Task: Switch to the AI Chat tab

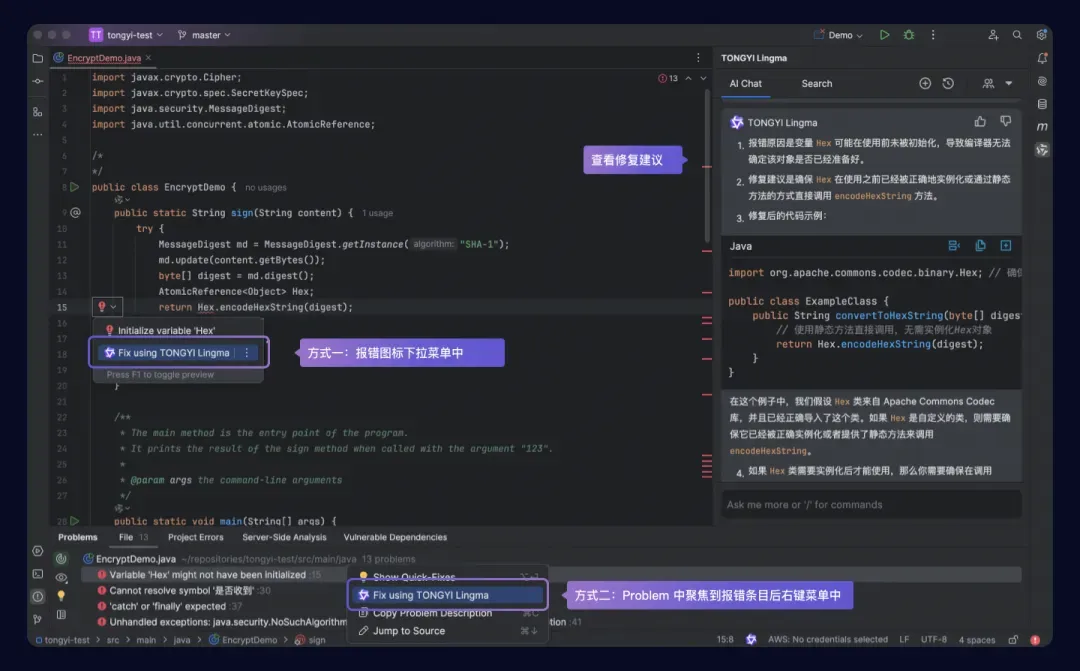Action: pos(745,83)
